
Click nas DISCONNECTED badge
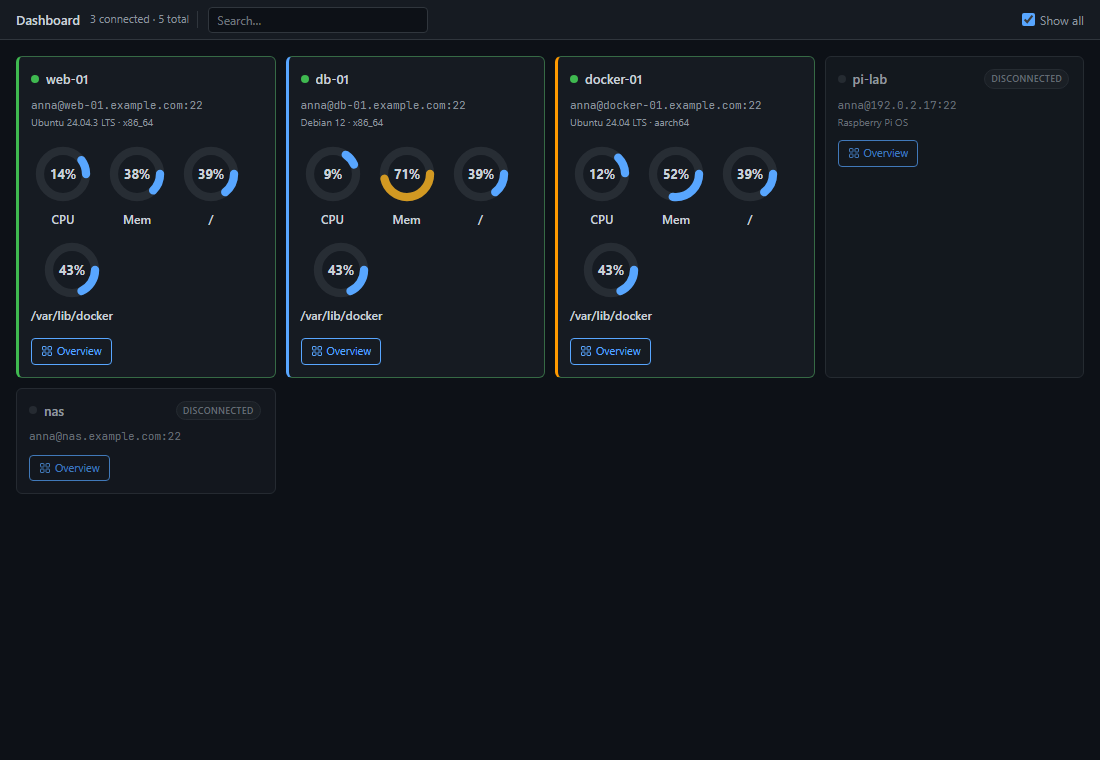(218, 411)
